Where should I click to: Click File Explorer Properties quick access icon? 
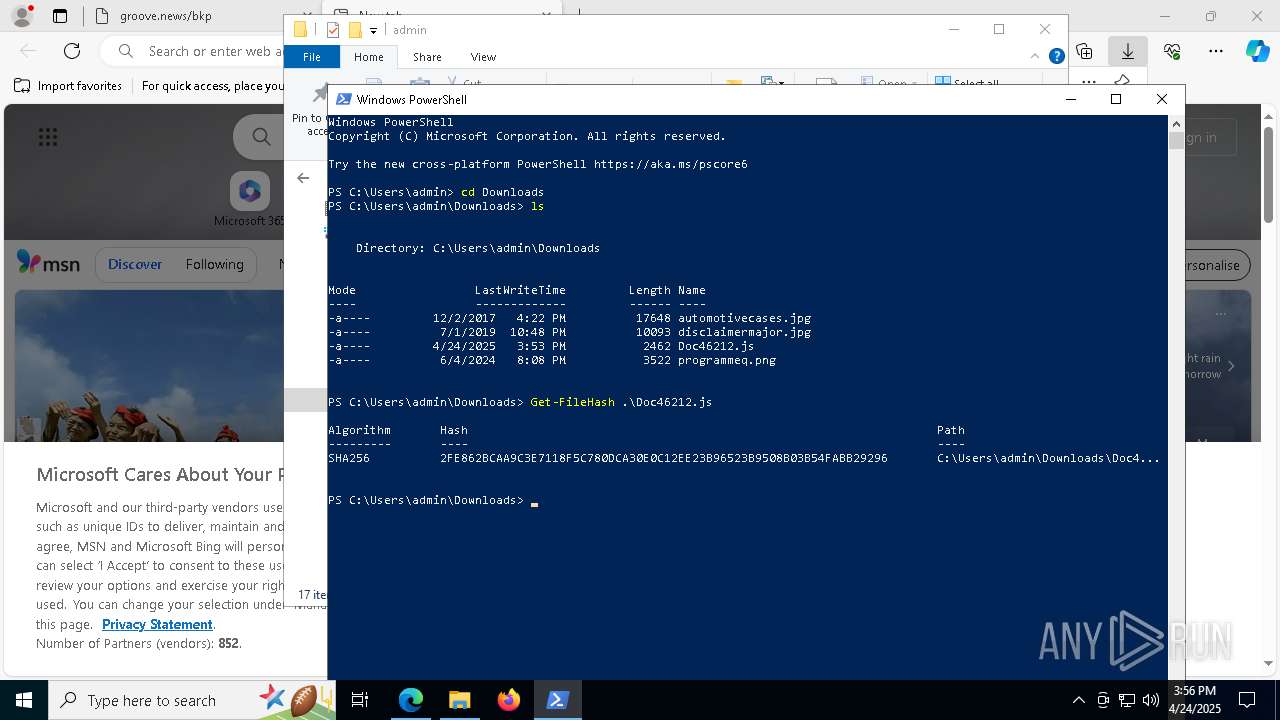pos(333,30)
